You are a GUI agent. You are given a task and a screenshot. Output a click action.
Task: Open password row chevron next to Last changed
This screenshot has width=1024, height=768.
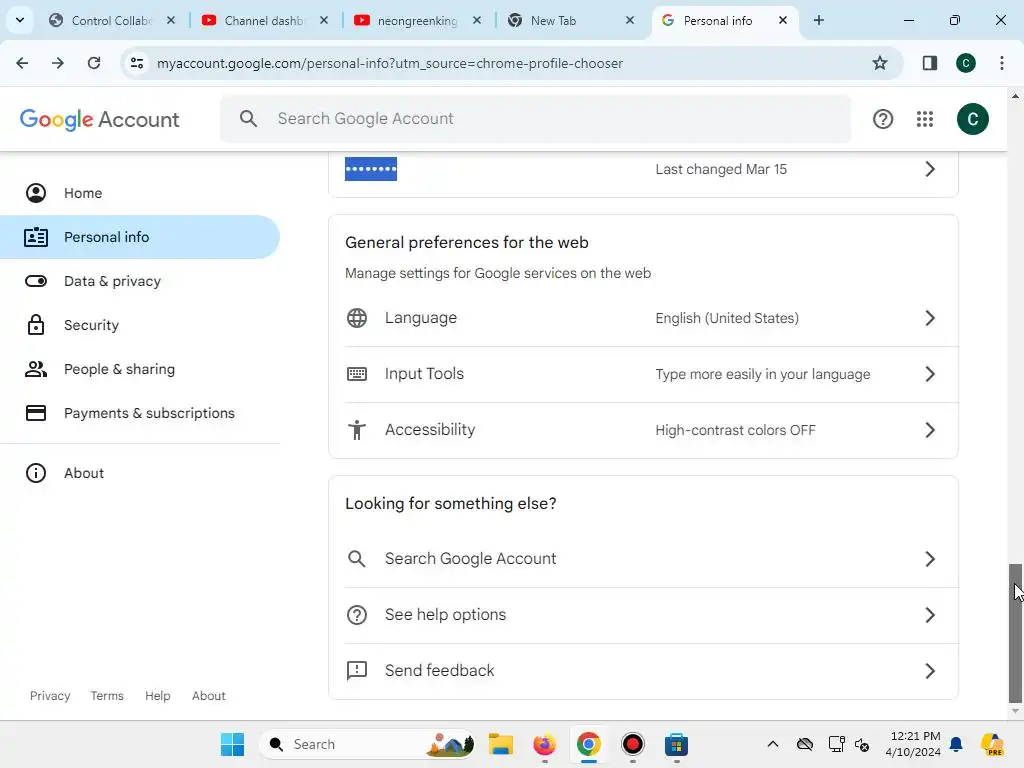pos(930,169)
